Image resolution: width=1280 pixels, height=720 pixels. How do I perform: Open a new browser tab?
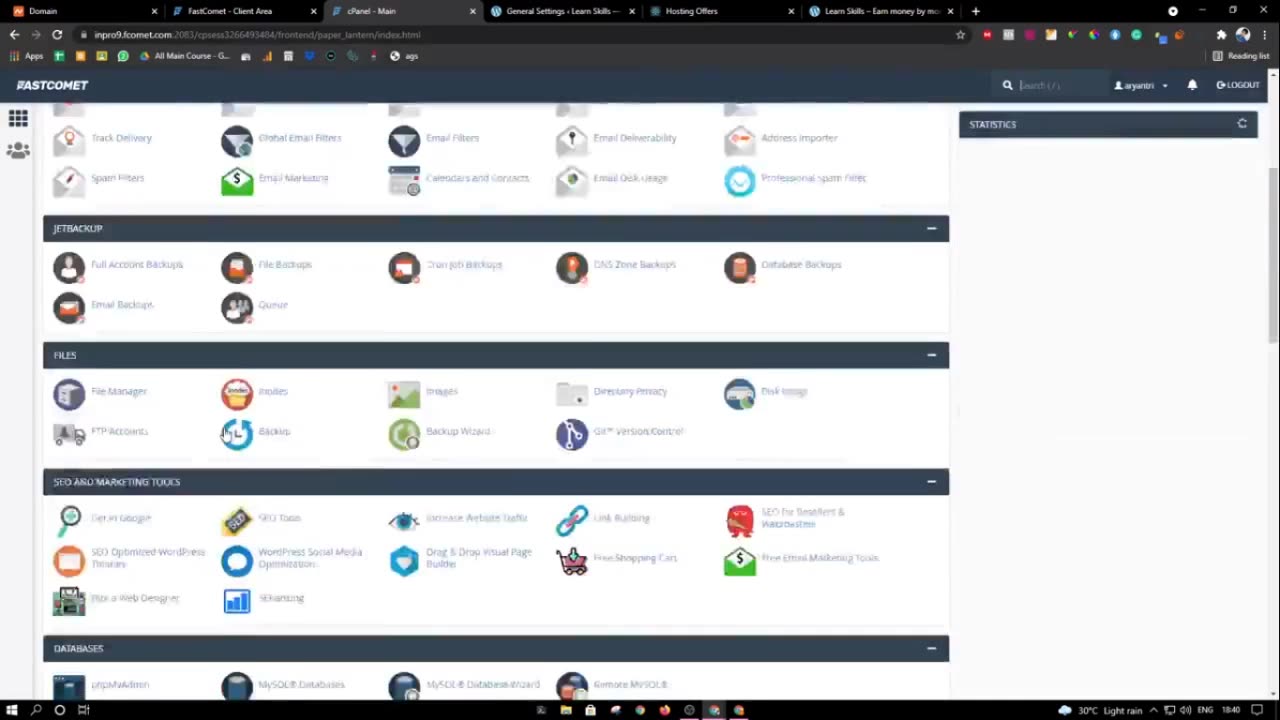click(975, 11)
